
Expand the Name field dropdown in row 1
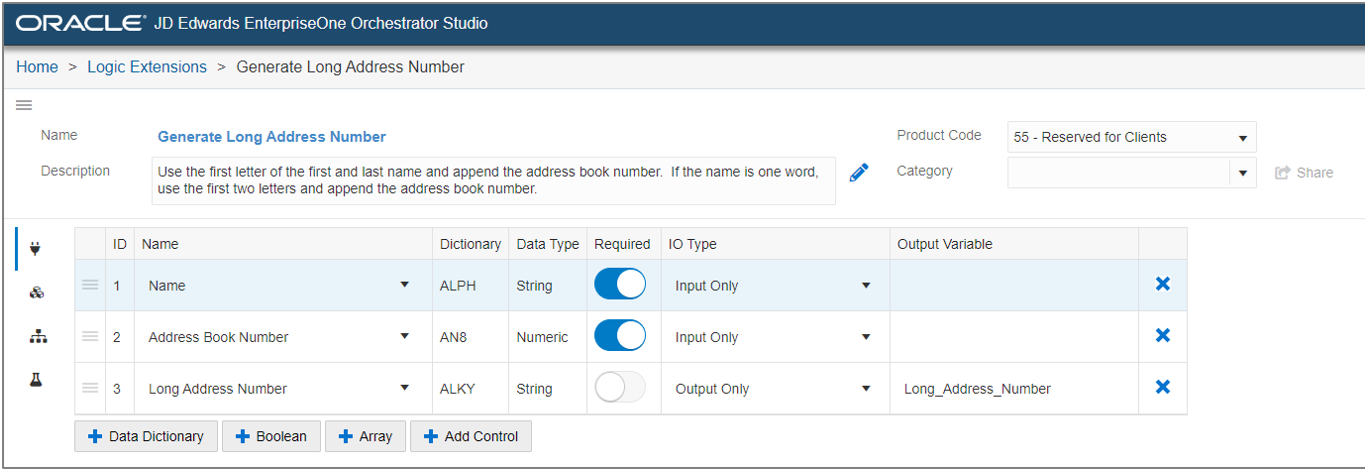(404, 285)
